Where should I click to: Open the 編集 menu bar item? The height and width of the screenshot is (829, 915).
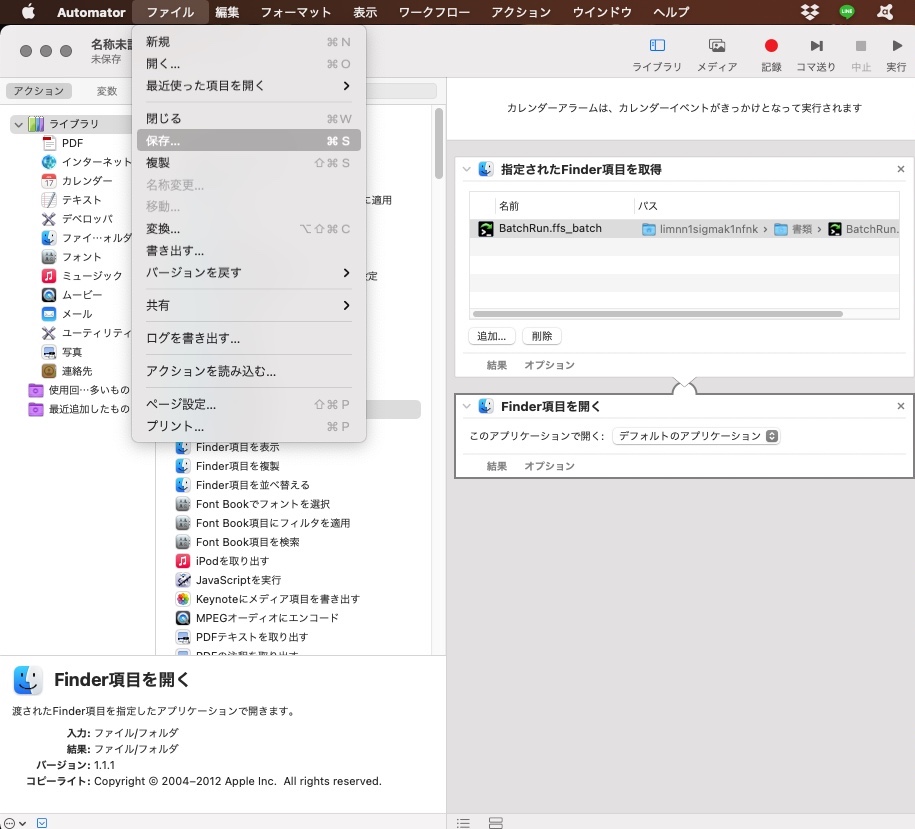tap(227, 12)
